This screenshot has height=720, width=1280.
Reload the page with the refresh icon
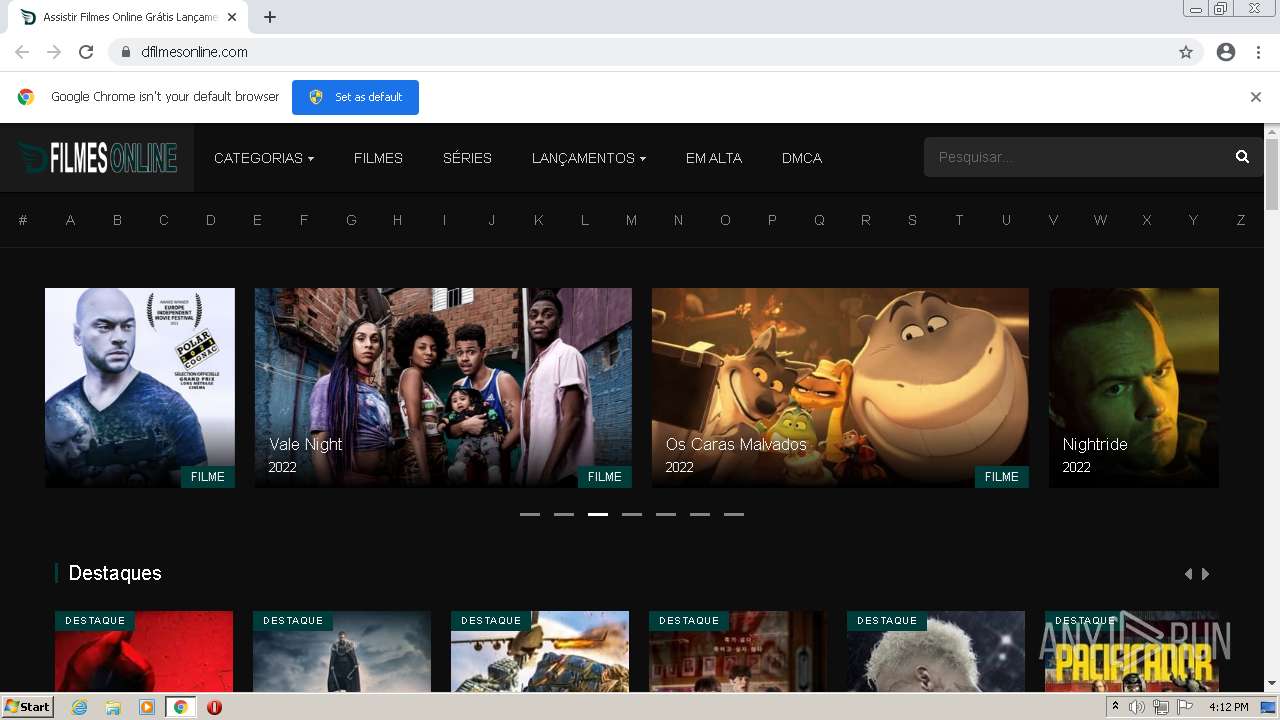[86, 52]
